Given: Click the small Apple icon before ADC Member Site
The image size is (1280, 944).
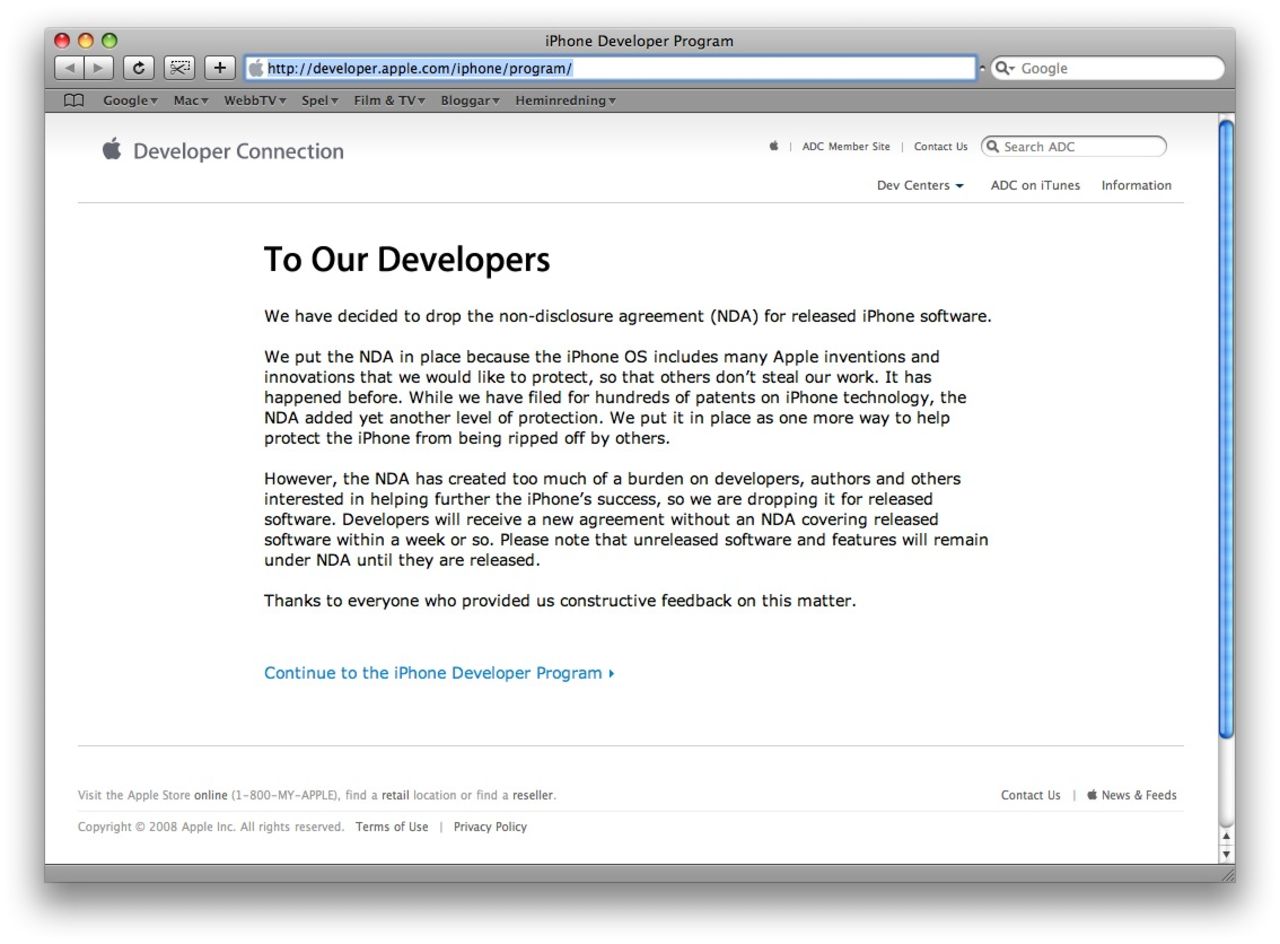Looking at the screenshot, I should pos(773,146).
